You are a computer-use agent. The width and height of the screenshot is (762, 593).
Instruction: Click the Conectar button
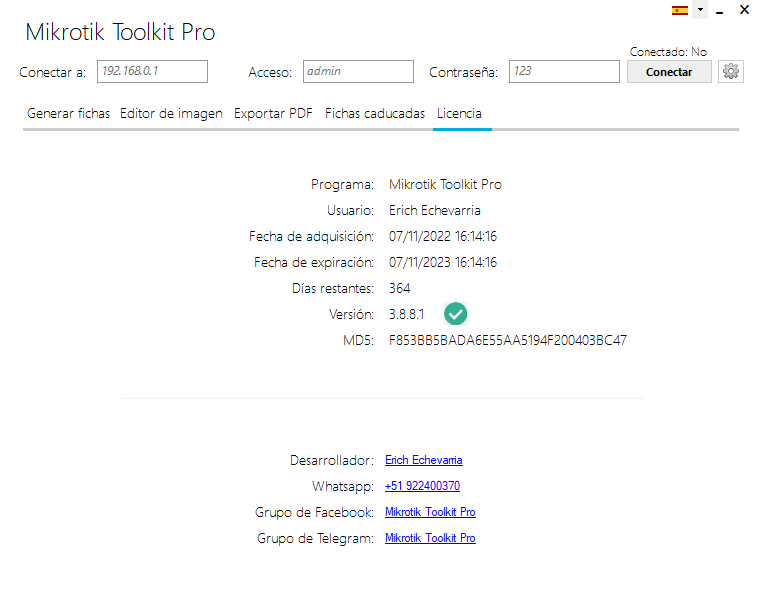point(669,71)
